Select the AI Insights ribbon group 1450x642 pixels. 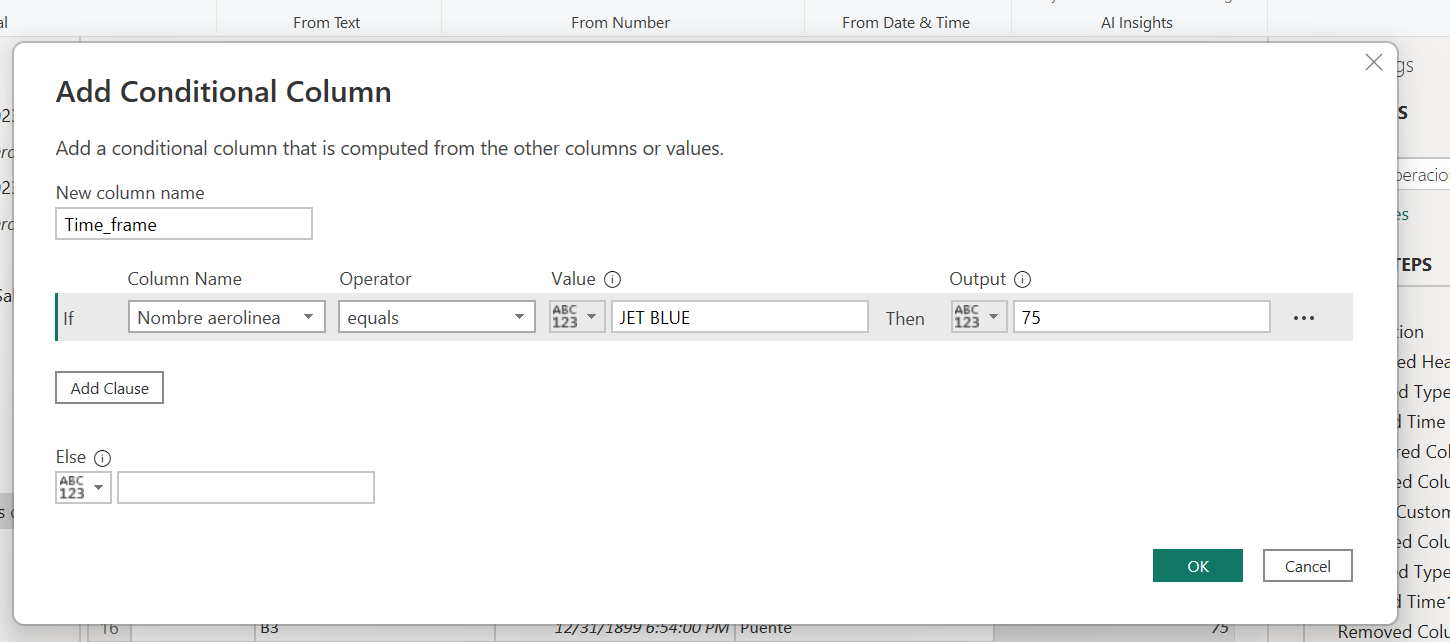coord(1137,22)
